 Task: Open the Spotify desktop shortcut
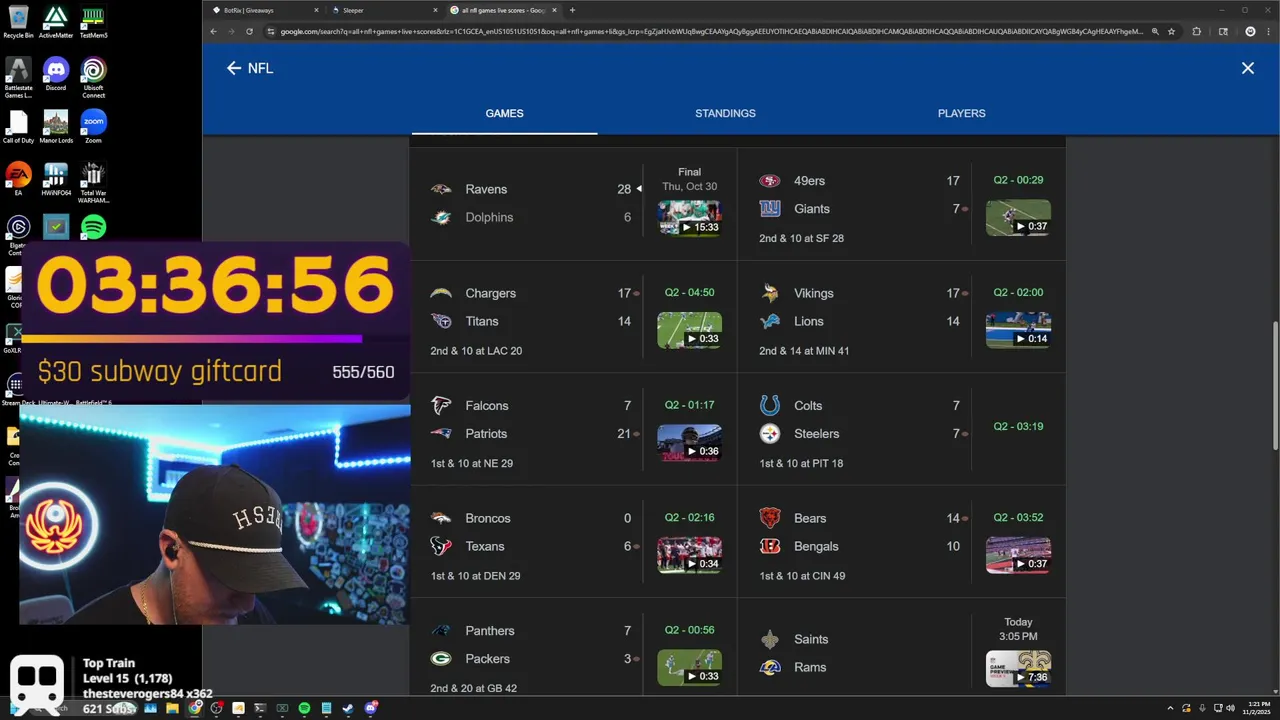click(x=93, y=227)
